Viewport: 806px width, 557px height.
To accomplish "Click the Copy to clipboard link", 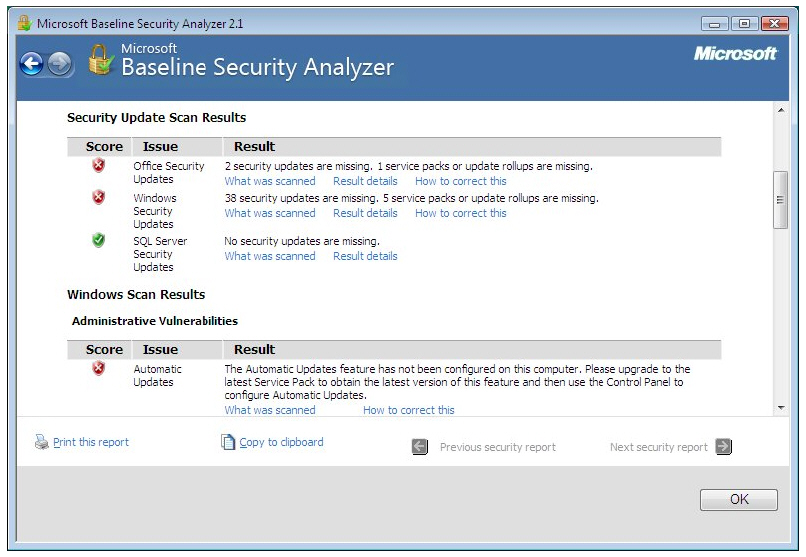I will [281, 442].
